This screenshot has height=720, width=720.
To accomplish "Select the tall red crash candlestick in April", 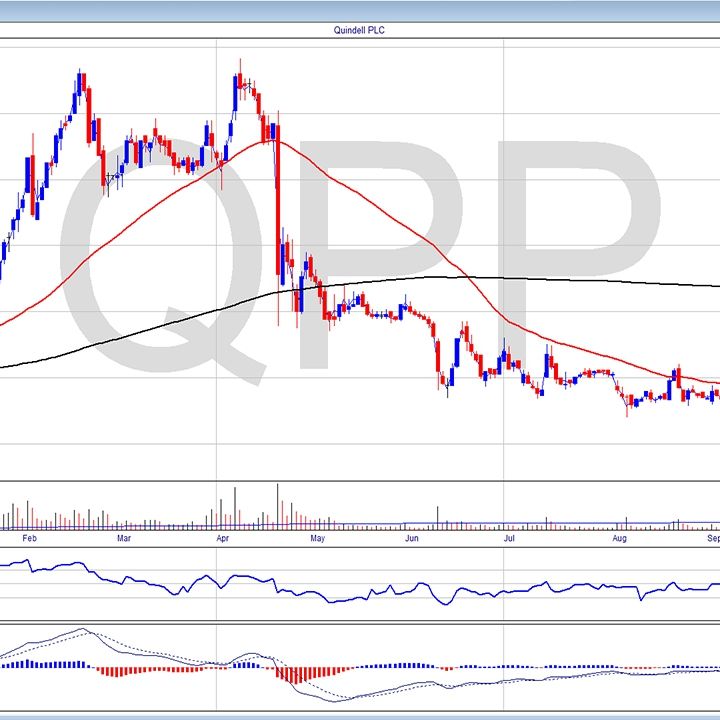I will (278, 200).
